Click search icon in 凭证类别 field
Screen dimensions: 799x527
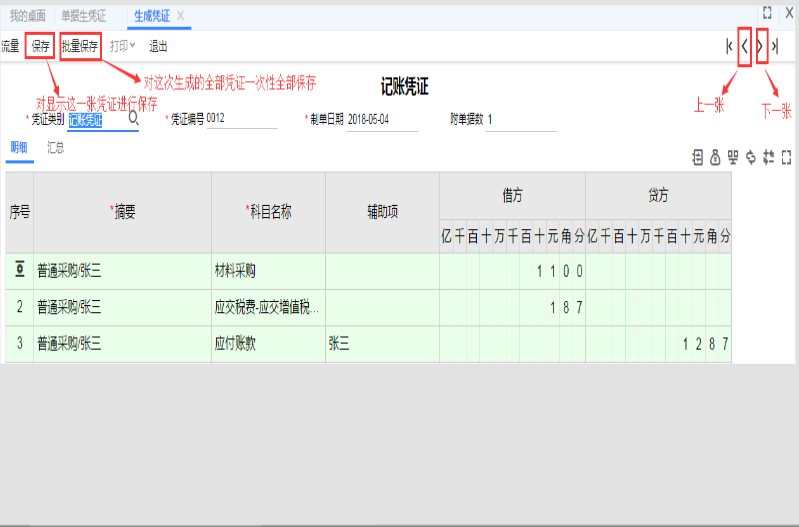coord(133,119)
